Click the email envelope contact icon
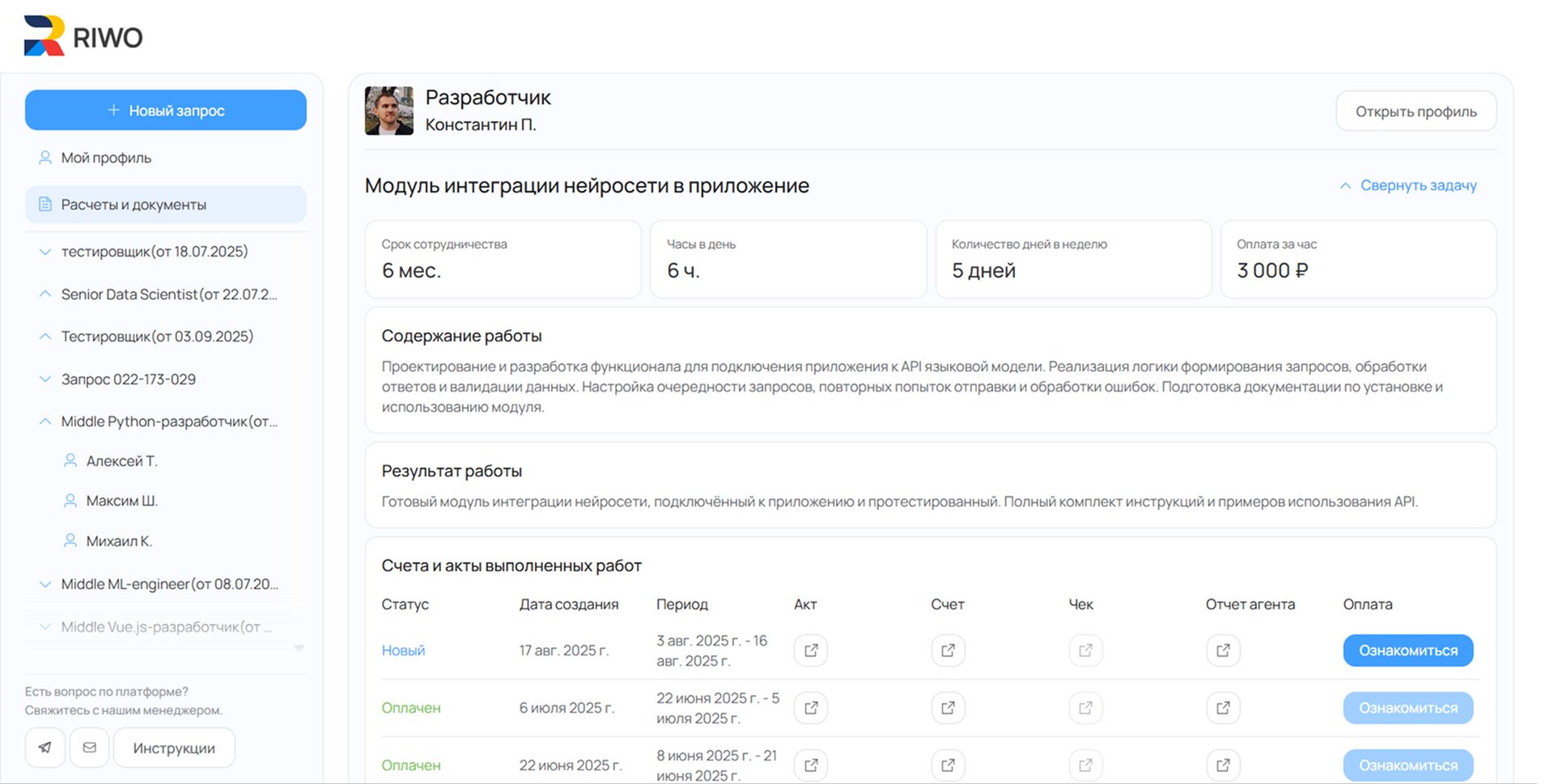The height and width of the screenshot is (784, 1553). pos(90,748)
